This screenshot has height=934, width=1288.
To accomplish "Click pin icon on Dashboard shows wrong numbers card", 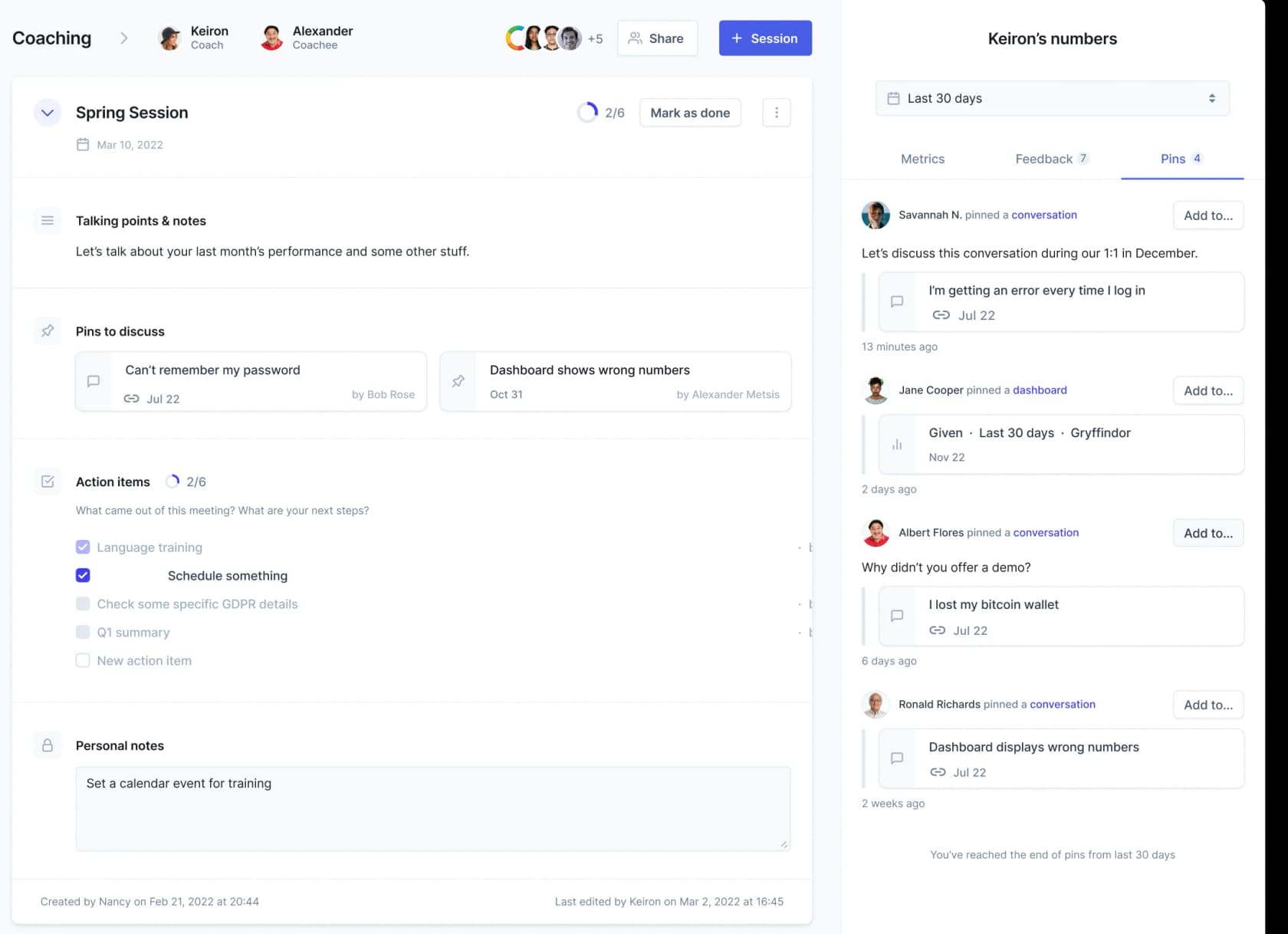I will 458,381.
